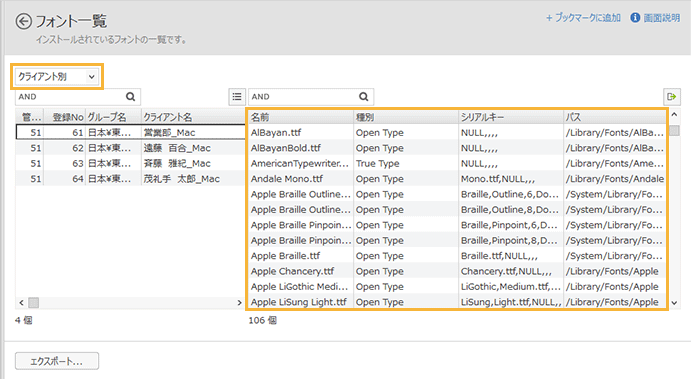Click the registration No 63 cell
The width and height of the screenshot is (691, 379).
tap(64, 163)
